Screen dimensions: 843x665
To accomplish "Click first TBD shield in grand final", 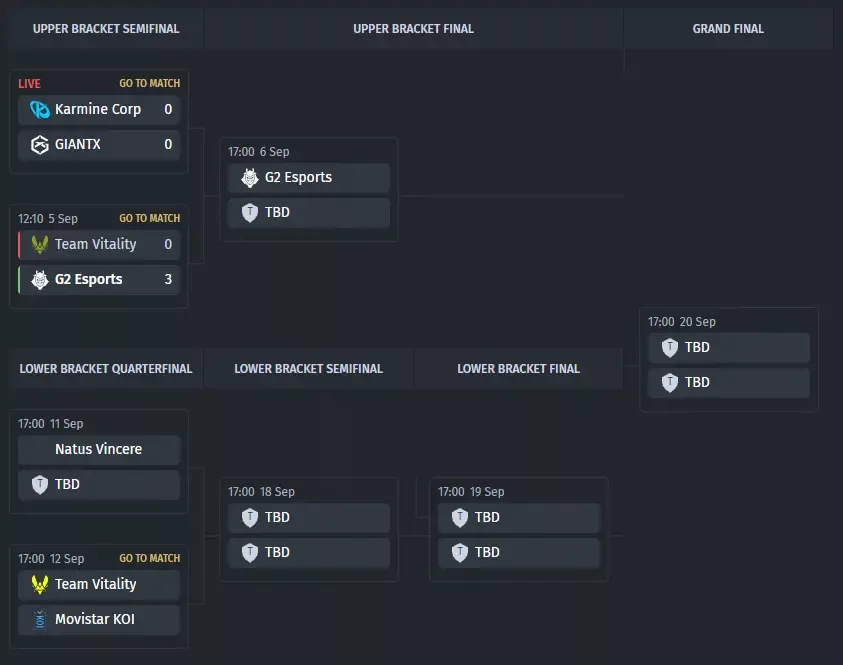I will coord(669,348).
